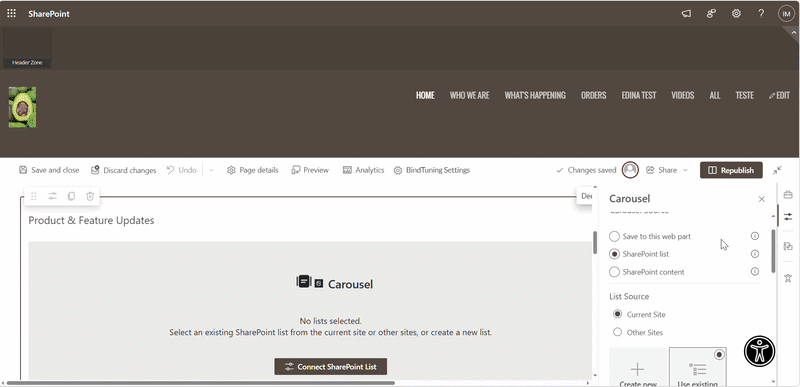Open the ORDERS navigation item
The image size is (800, 387).
(593, 95)
